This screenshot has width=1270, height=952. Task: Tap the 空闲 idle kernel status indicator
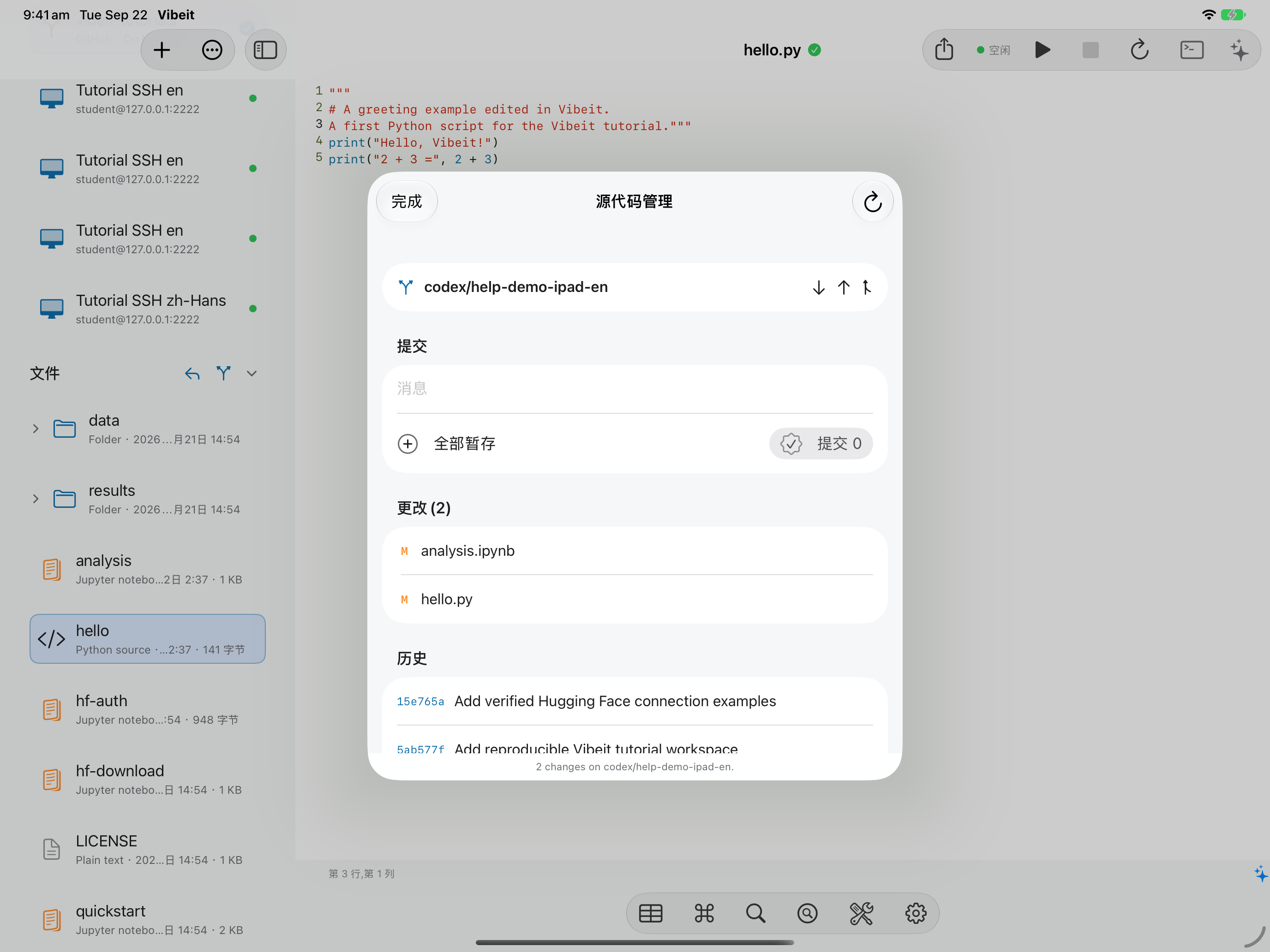pos(993,50)
